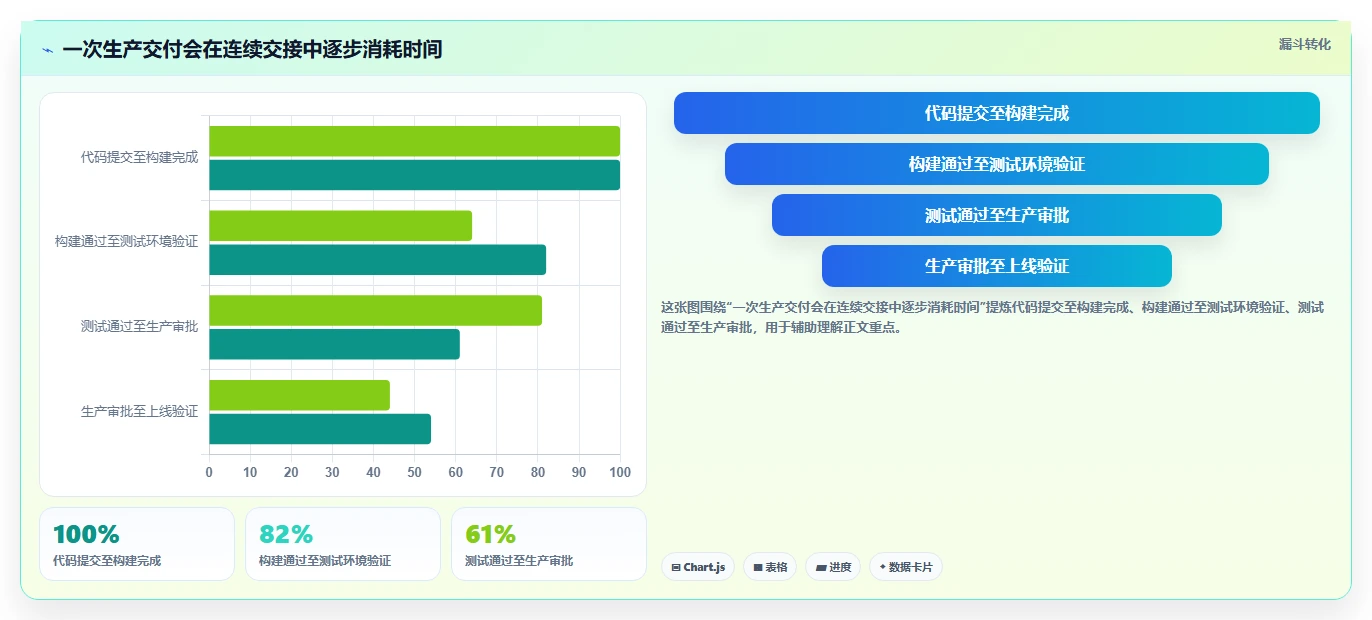Viewport: 1372px width, 620px height.
Task: Click the x-axis tick label 90
Action: (579, 472)
